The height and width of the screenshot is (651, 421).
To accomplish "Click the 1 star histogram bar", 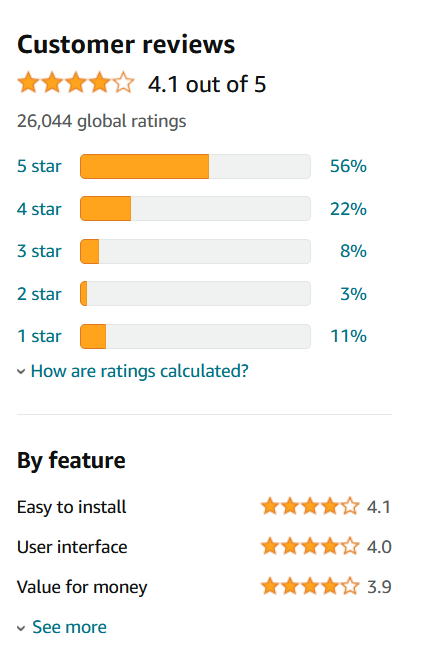I will (x=195, y=336).
